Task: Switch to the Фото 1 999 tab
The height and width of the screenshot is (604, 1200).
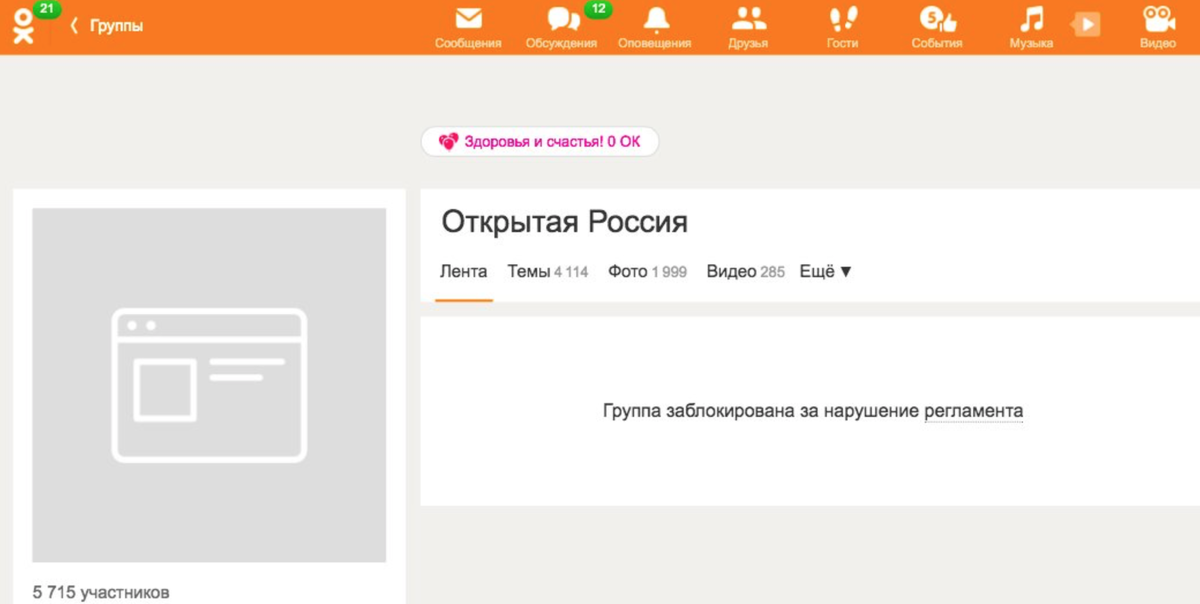Action: click(x=647, y=271)
